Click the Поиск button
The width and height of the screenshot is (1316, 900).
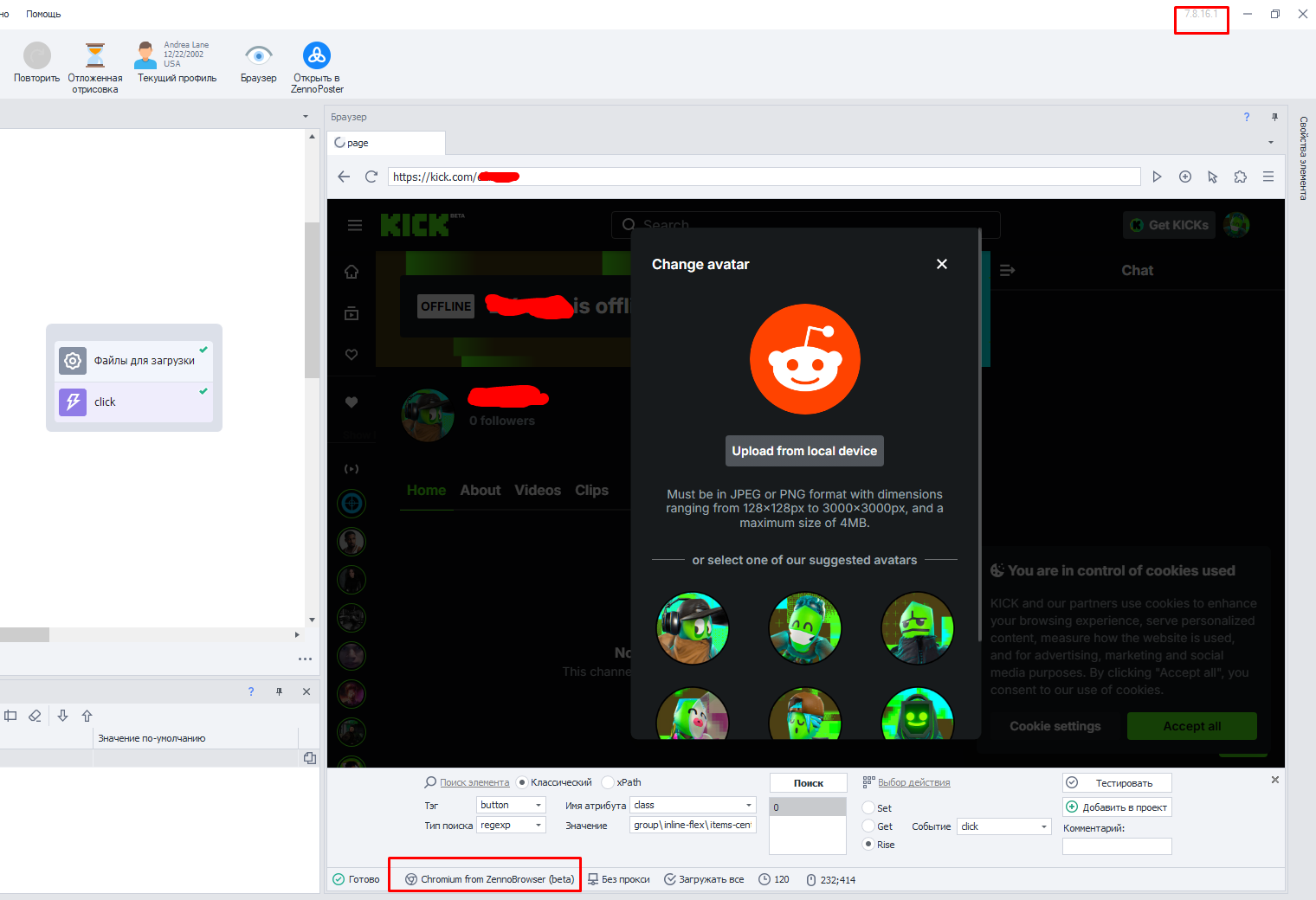808,783
